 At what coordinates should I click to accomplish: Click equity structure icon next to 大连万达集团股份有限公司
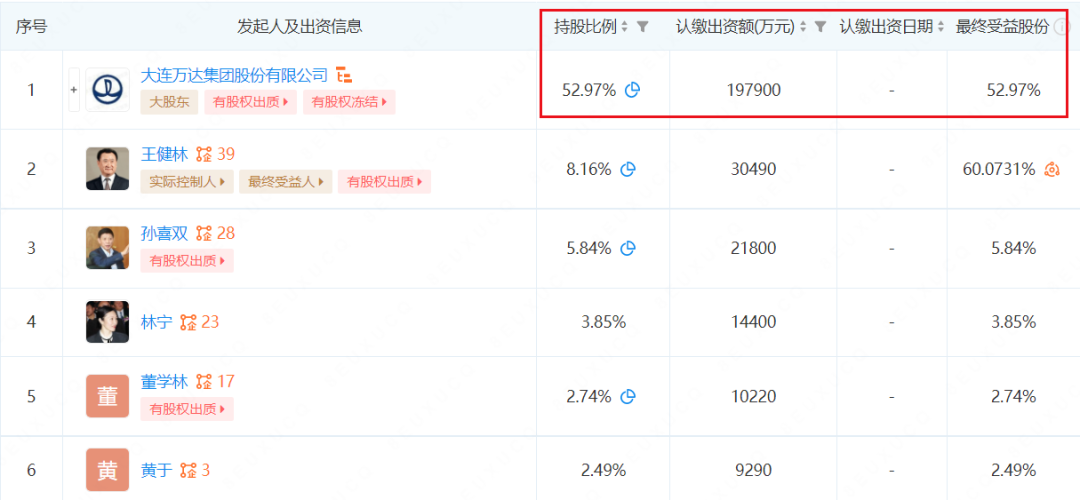click(x=344, y=74)
